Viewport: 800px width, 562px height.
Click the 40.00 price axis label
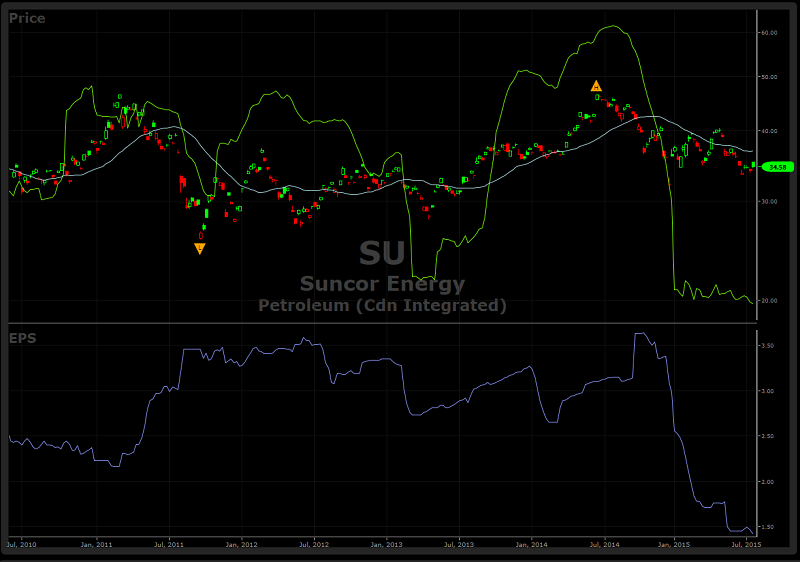[x=769, y=131]
